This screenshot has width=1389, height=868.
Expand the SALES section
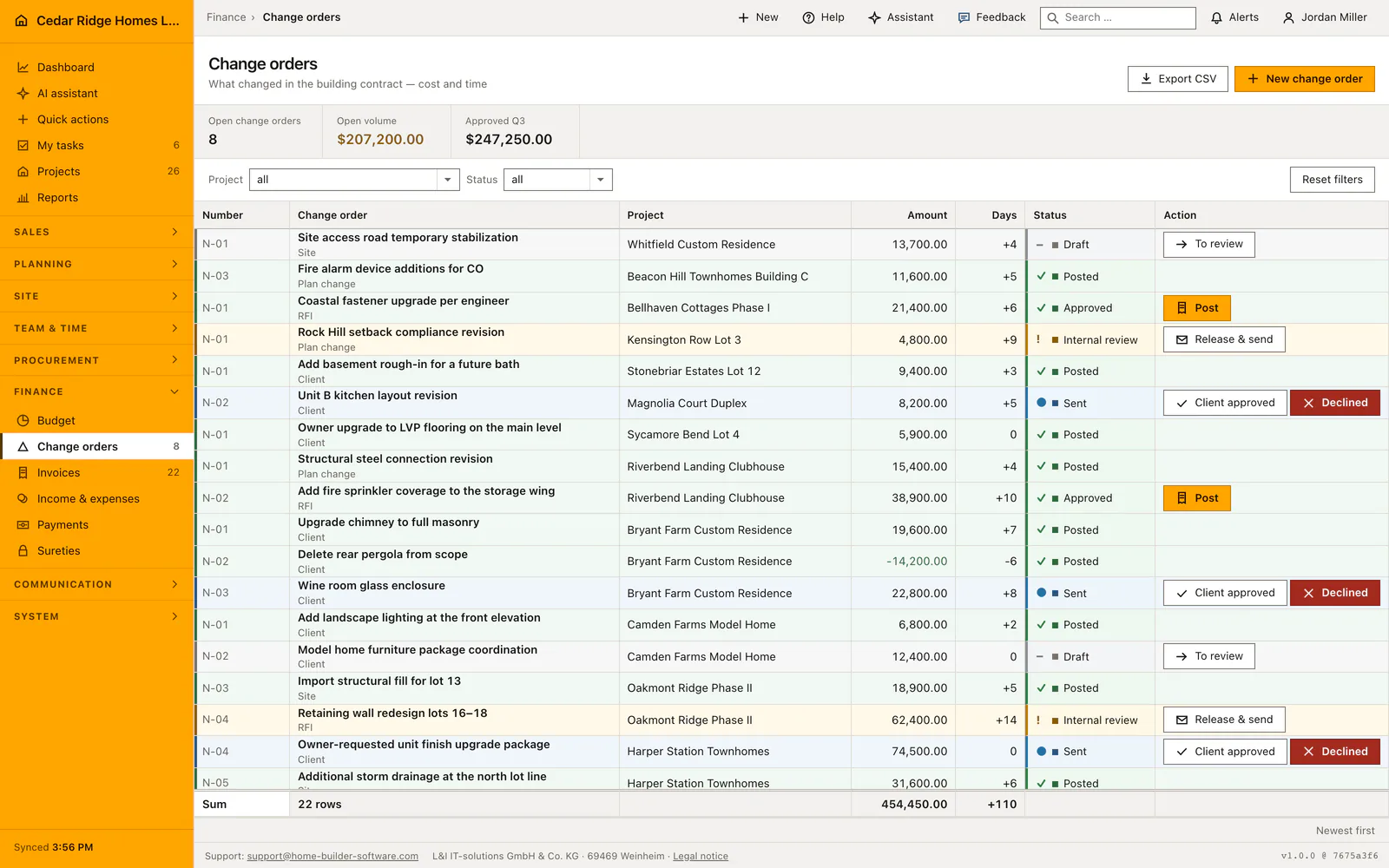[x=96, y=232]
